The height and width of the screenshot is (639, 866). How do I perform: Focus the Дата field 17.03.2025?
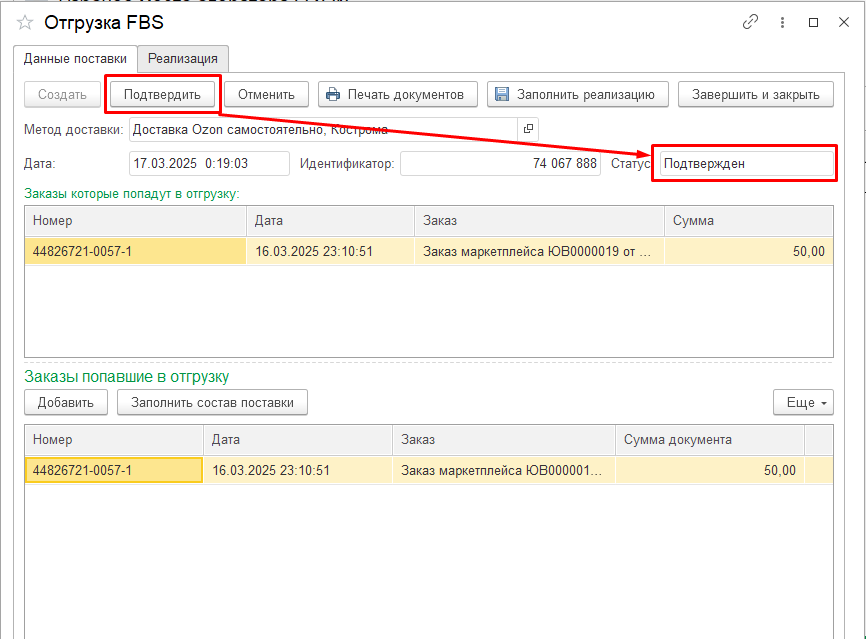[209, 163]
